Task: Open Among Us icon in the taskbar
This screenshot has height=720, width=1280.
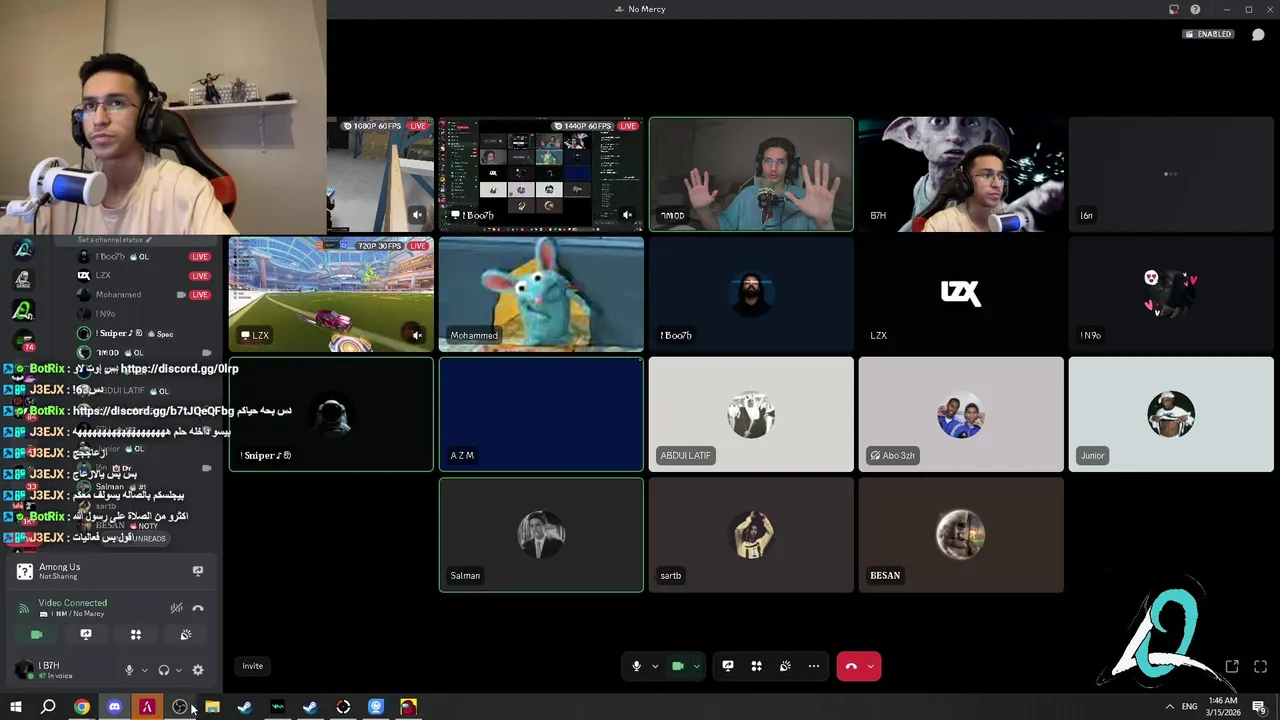Action: click(x=408, y=707)
